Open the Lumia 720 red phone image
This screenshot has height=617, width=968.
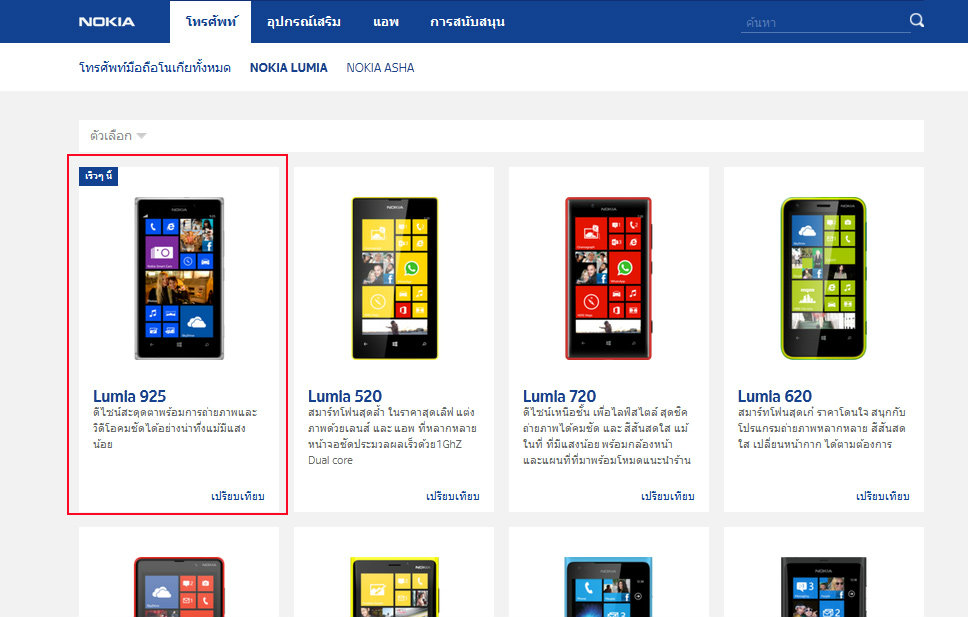coord(609,278)
